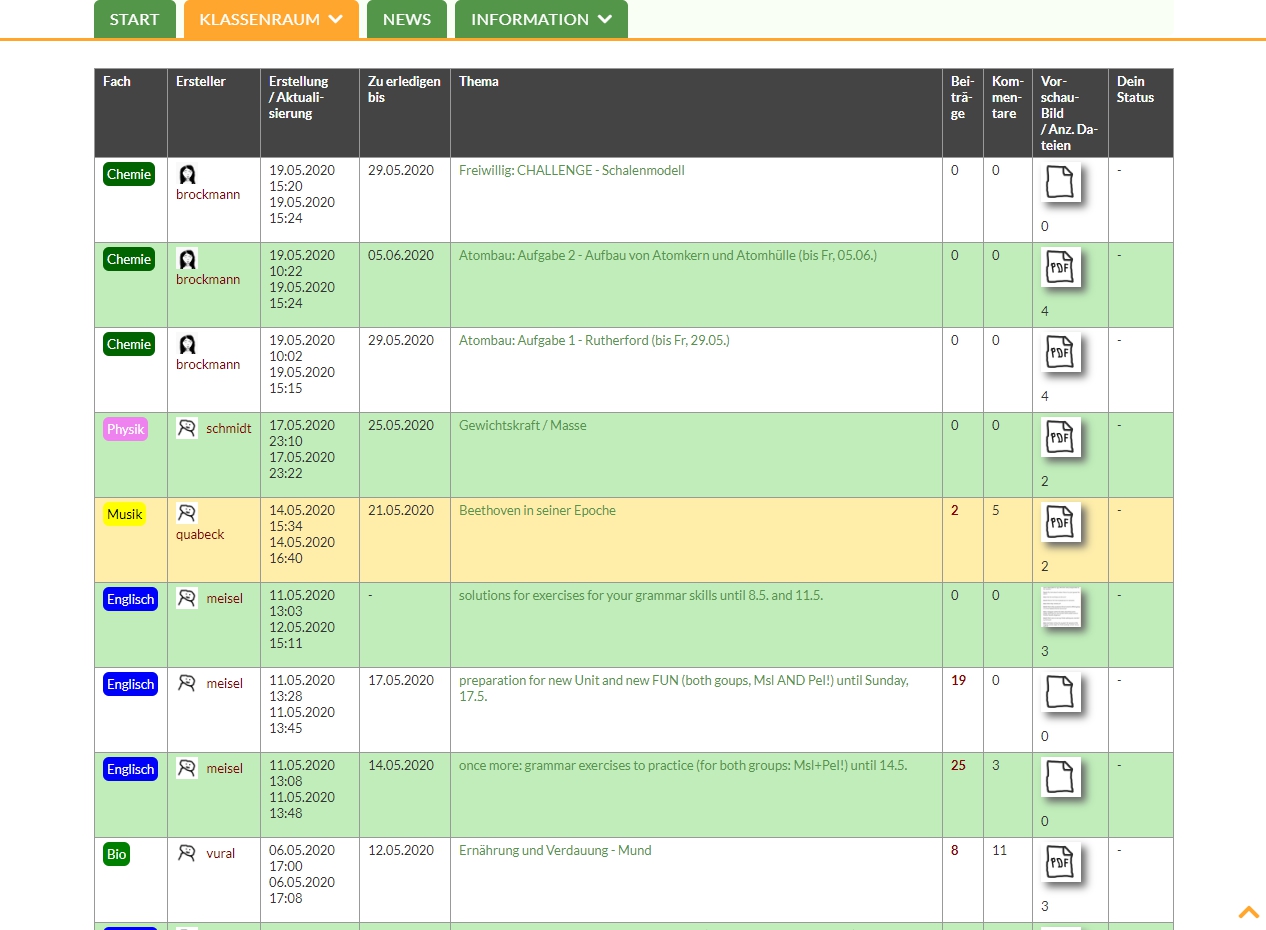Open 'Atombau: Aufgabe 1 - Rutherford' link
This screenshot has width=1266, height=930.
[594, 340]
